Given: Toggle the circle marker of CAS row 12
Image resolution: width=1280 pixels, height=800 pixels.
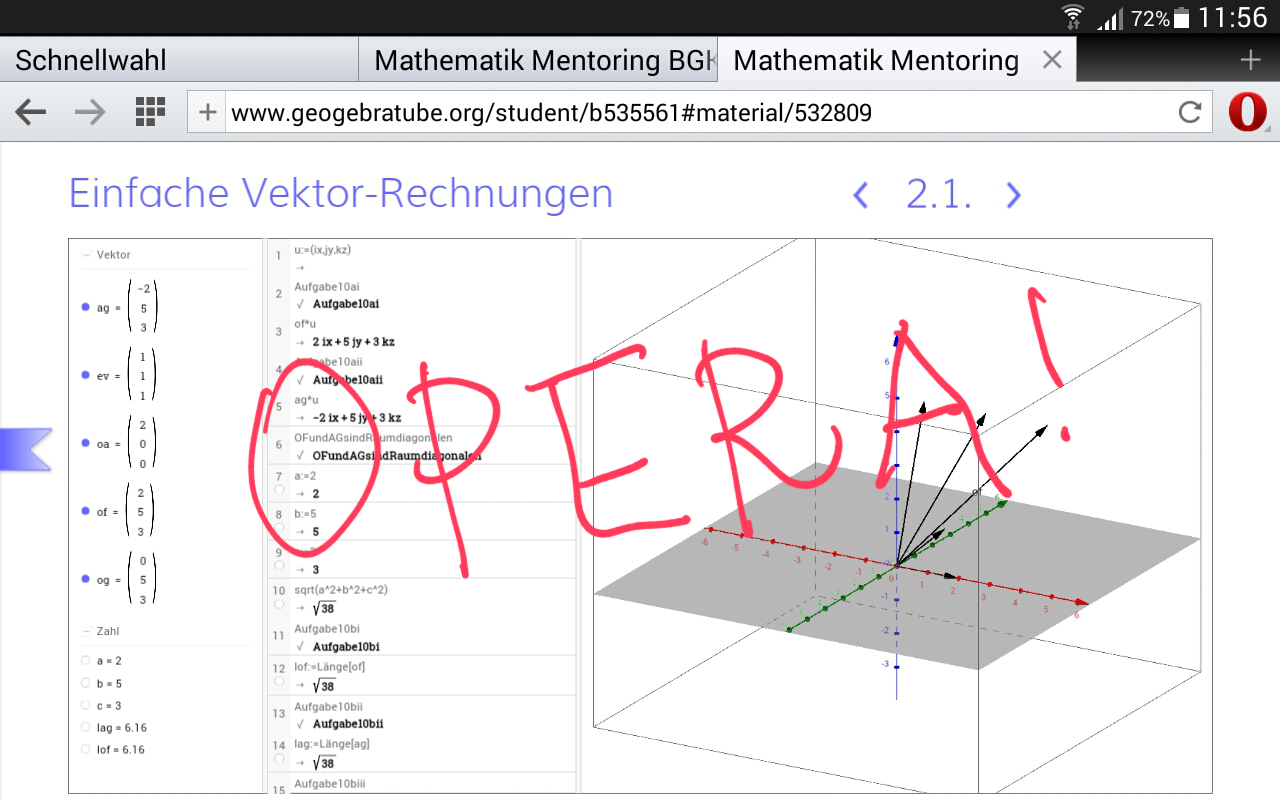Looking at the screenshot, I should (x=279, y=683).
